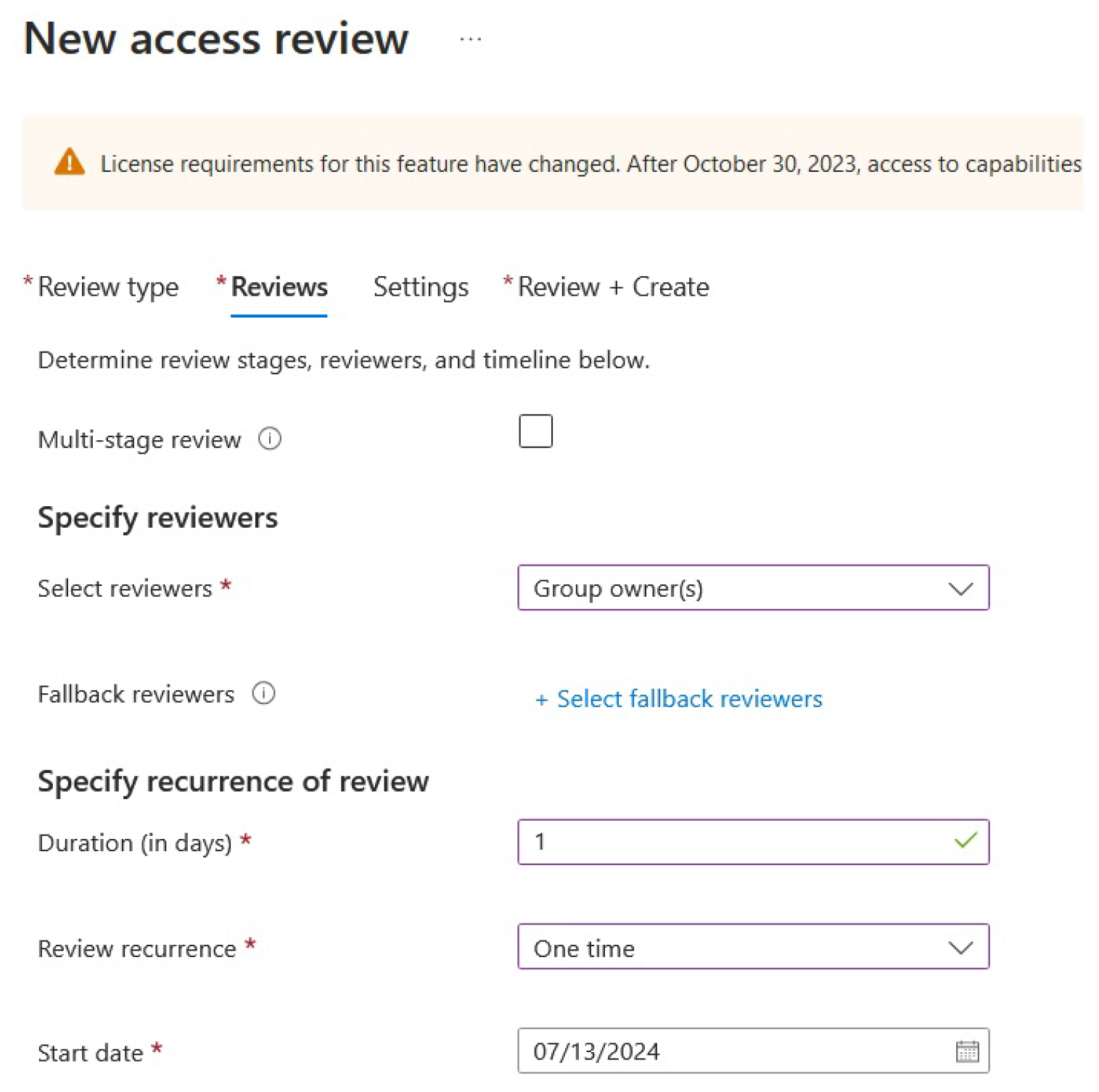Click the license requirements warning message
Viewport: 1099px width, 1092px height.
click(x=589, y=164)
